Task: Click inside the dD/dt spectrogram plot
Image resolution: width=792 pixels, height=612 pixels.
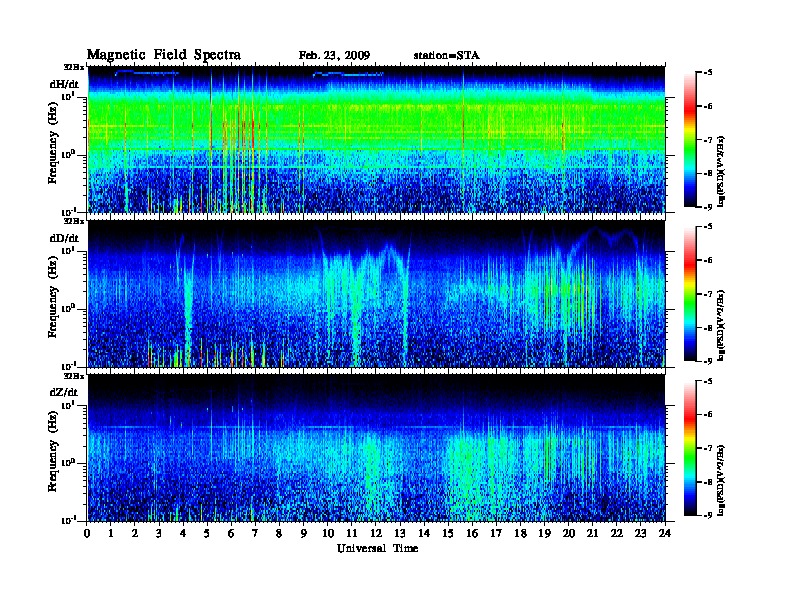Action: point(376,294)
